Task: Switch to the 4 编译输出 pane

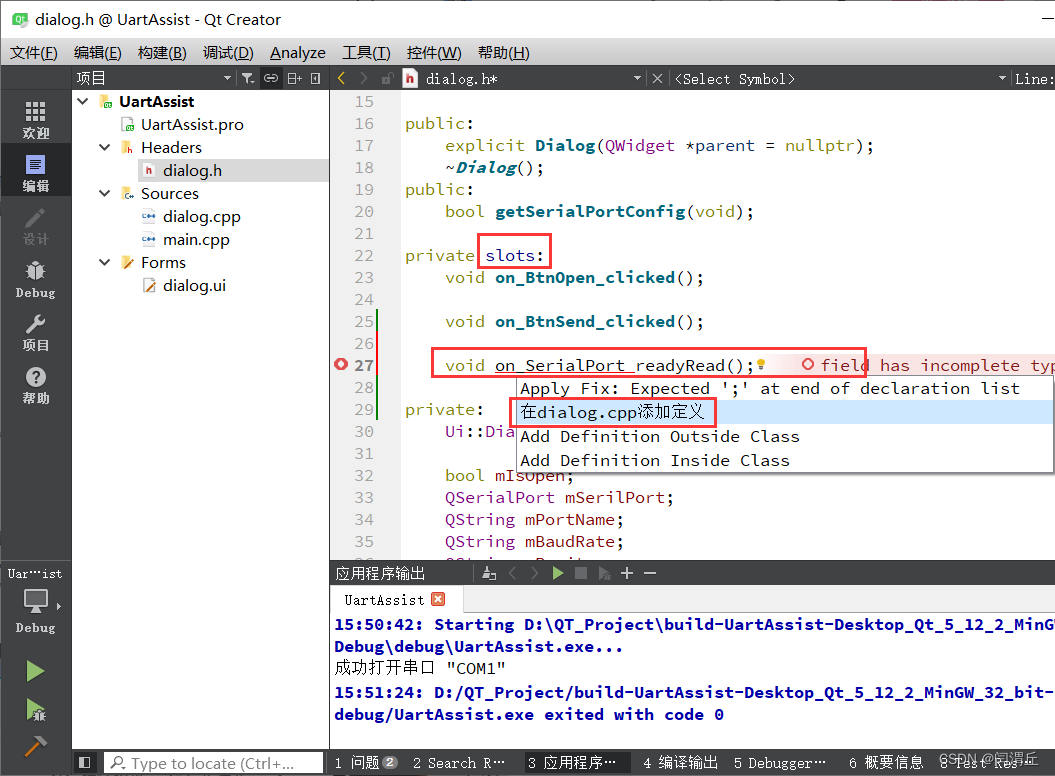Action: pos(680,763)
